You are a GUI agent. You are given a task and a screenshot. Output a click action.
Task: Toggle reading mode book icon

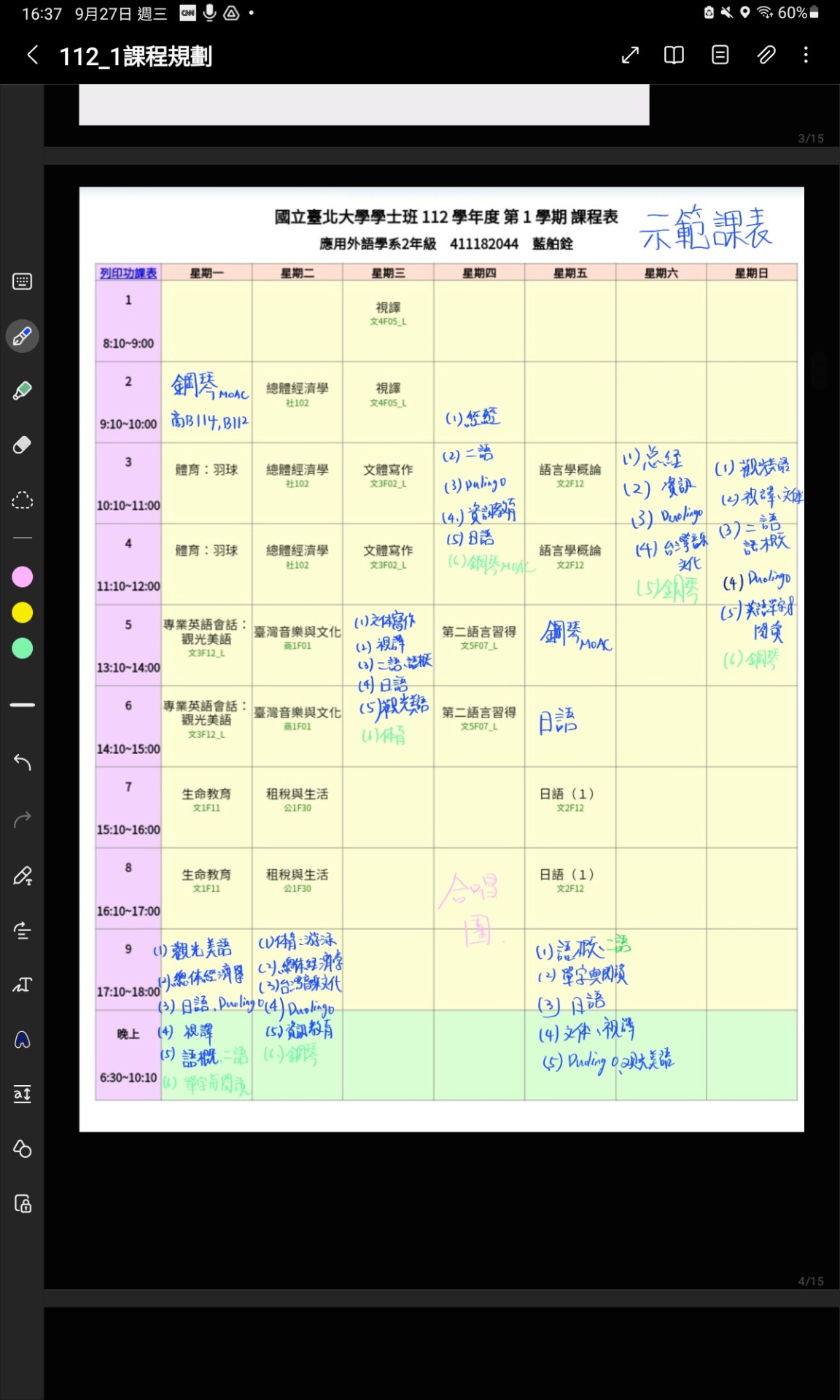pos(674,55)
